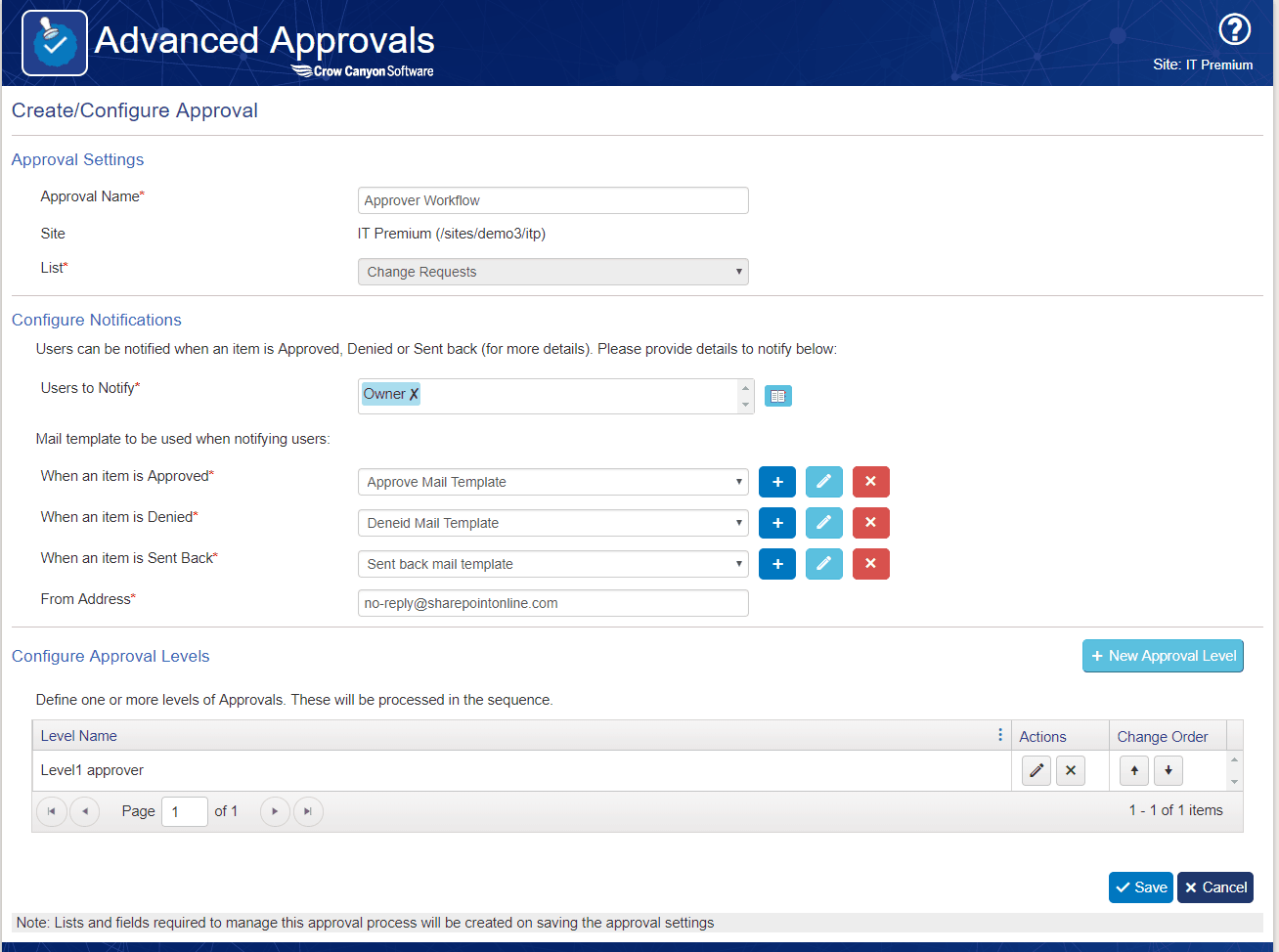
Task: Click the approval levels grid scroll-down arrow
Action: 1234,782
